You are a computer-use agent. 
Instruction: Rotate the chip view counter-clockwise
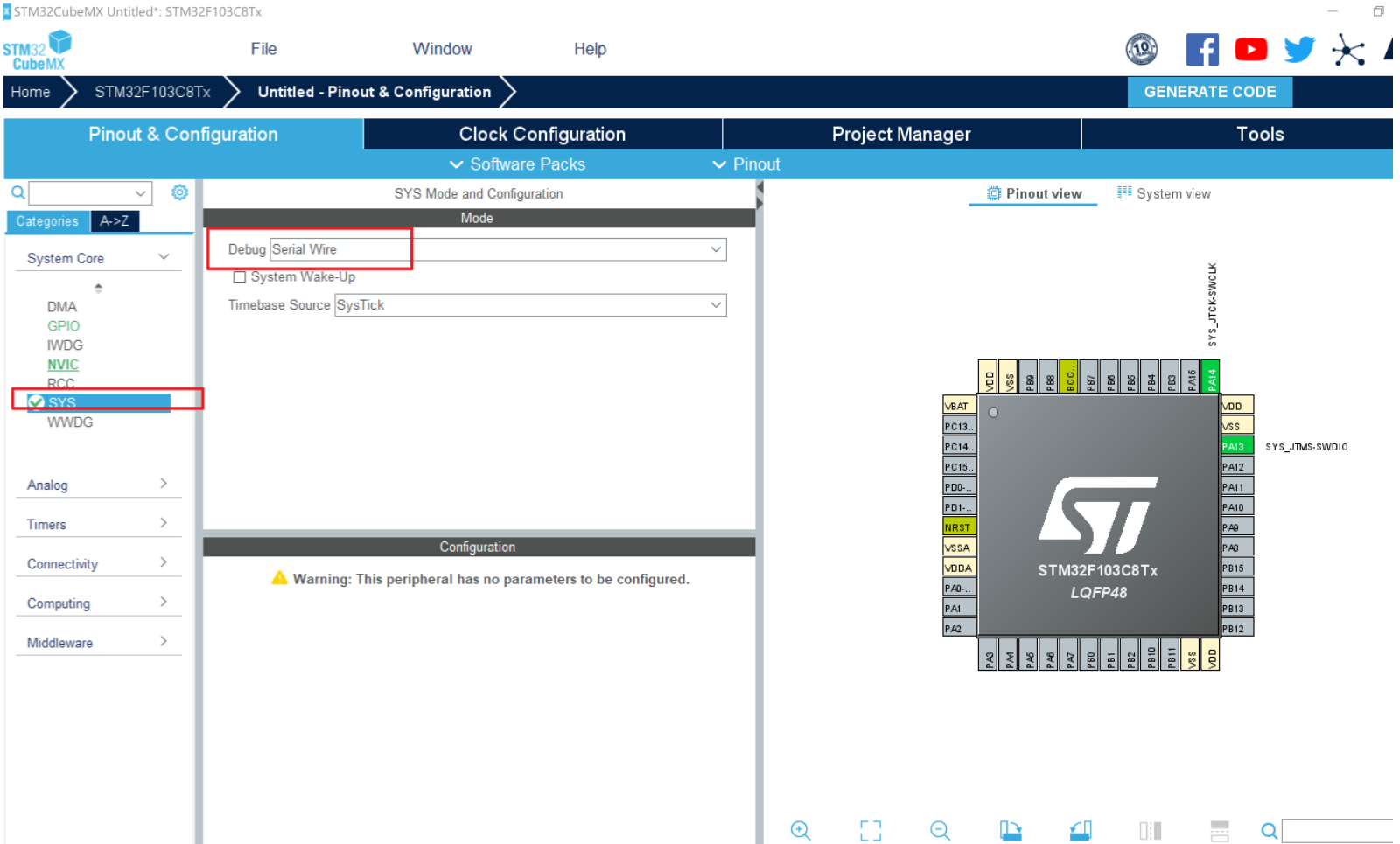tap(1081, 830)
